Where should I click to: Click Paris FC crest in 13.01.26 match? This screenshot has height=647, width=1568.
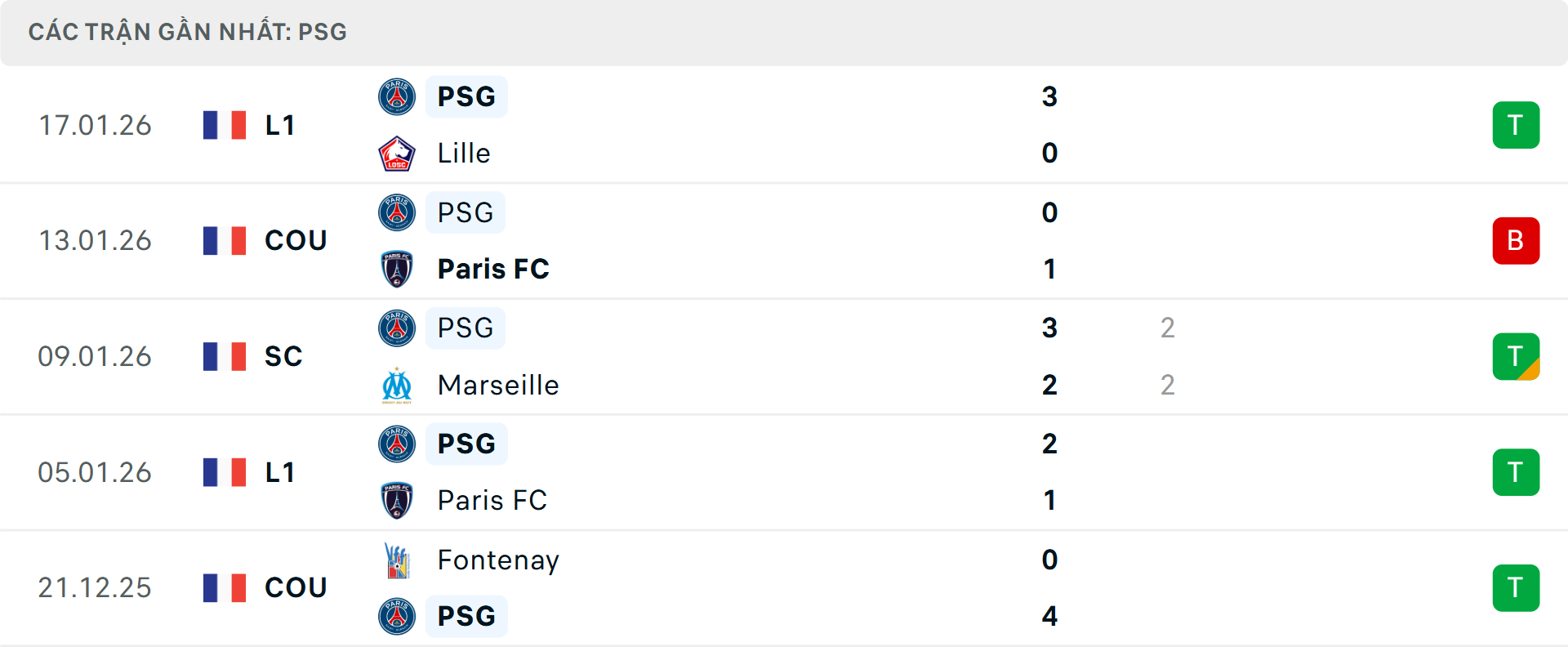[x=397, y=269]
